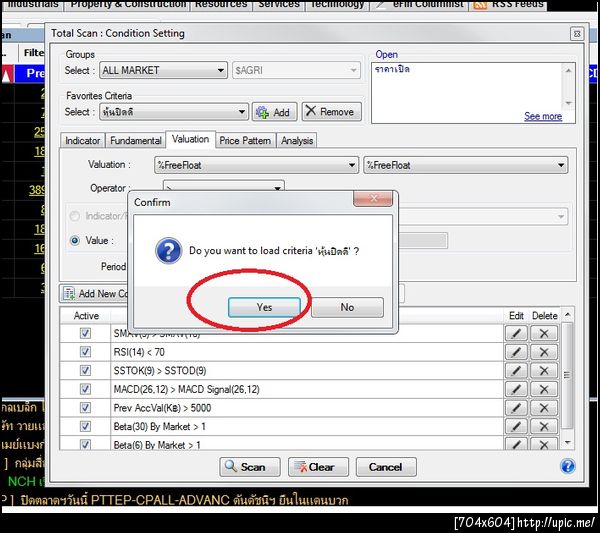Open the Groups ALL MARKET dropdown
The height and width of the screenshot is (533, 600).
[163, 70]
